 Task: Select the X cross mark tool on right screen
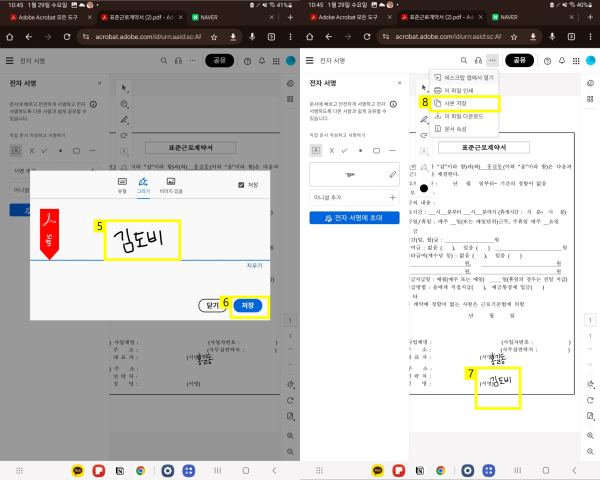click(332, 150)
